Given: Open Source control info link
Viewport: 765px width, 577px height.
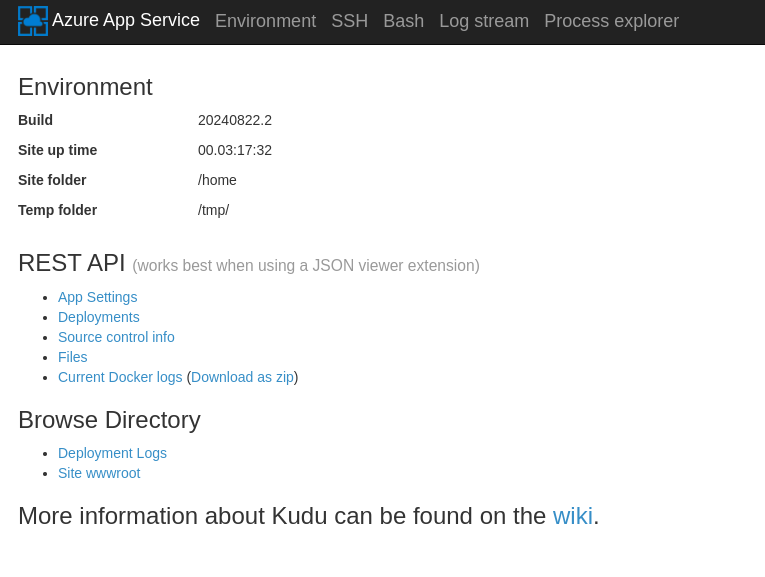Looking at the screenshot, I should [116, 337].
